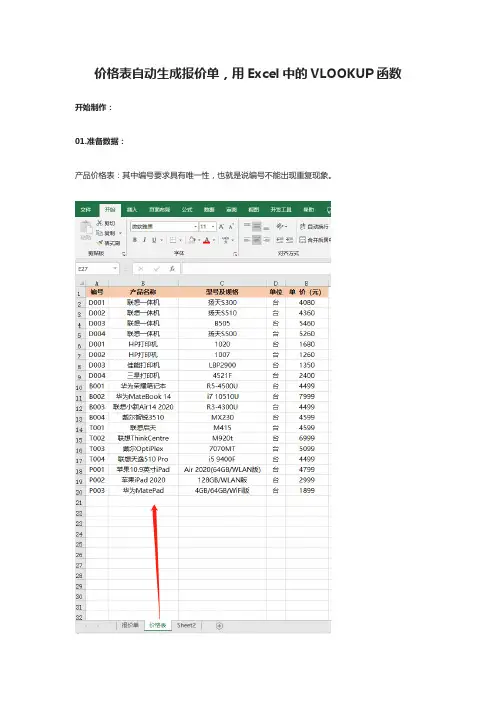The width and height of the screenshot is (496, 702).
Task: Click the text orientation icon
Action: 280,226
